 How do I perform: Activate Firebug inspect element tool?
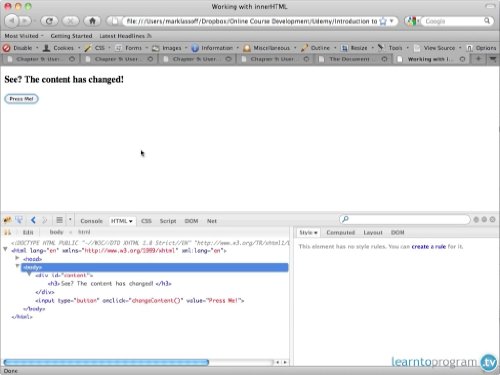click(x=19, y=220)
